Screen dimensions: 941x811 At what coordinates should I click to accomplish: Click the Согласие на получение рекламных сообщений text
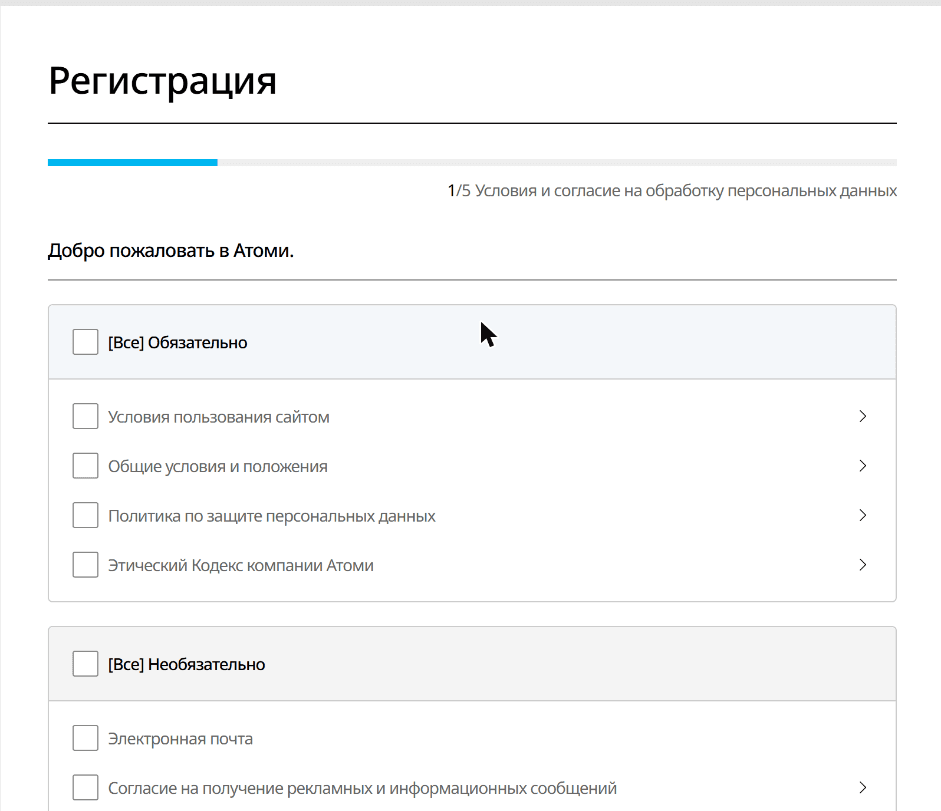pyautogui.click(x=362, y=788)
